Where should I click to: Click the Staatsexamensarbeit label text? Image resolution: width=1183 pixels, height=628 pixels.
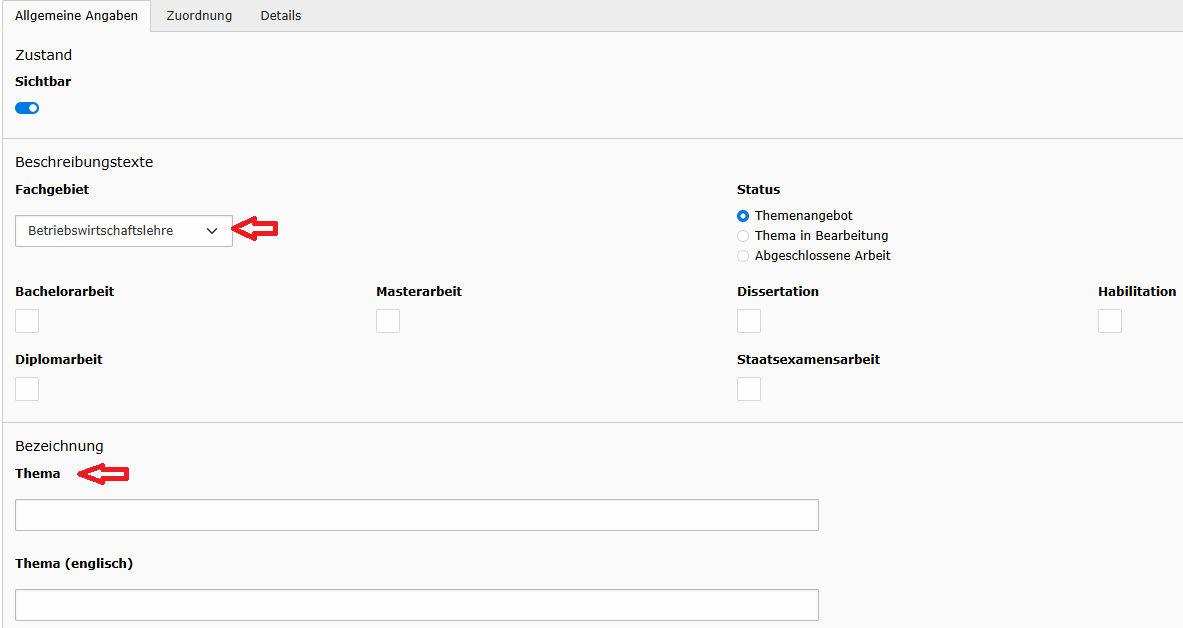click(x=808, y=360)
